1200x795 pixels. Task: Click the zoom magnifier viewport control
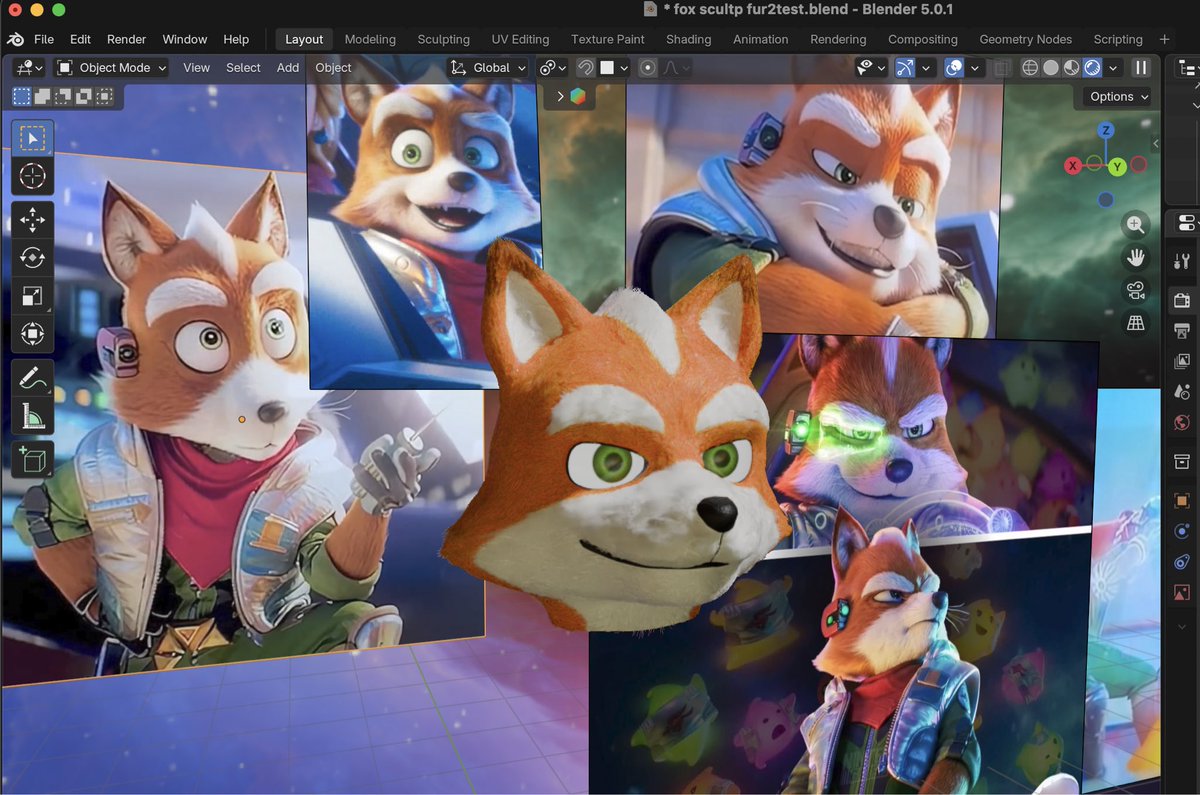[x=1136, y=225]
